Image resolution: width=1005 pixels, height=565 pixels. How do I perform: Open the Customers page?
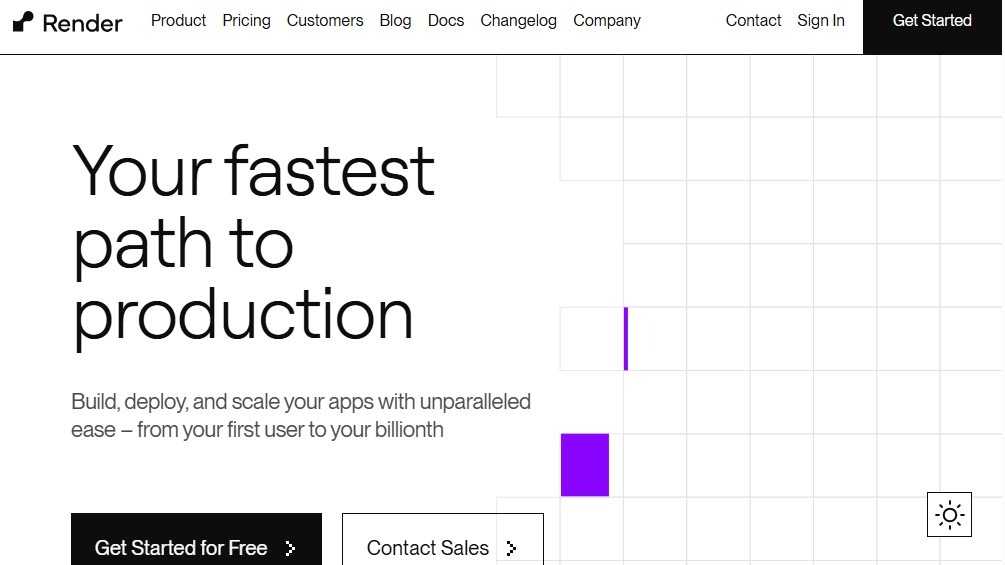click(325, 20)
